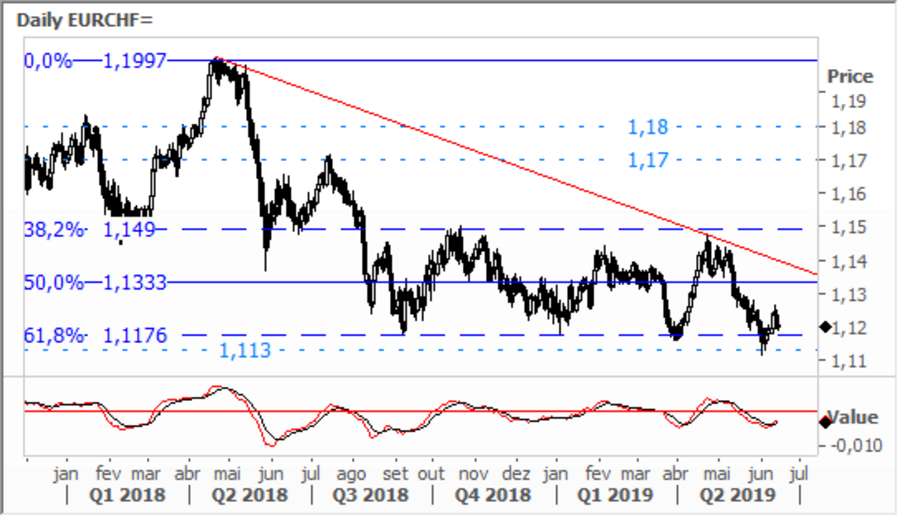Click the light blue '1,17' level label

click(x=648, y=160)
